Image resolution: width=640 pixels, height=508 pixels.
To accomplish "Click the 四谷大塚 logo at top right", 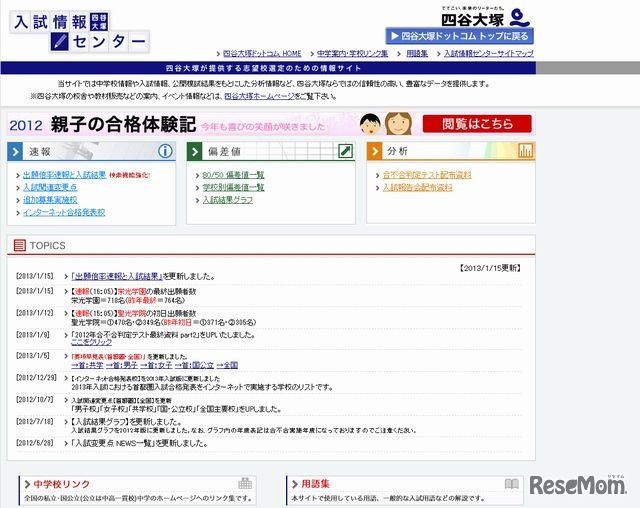I will coord(485,17).
